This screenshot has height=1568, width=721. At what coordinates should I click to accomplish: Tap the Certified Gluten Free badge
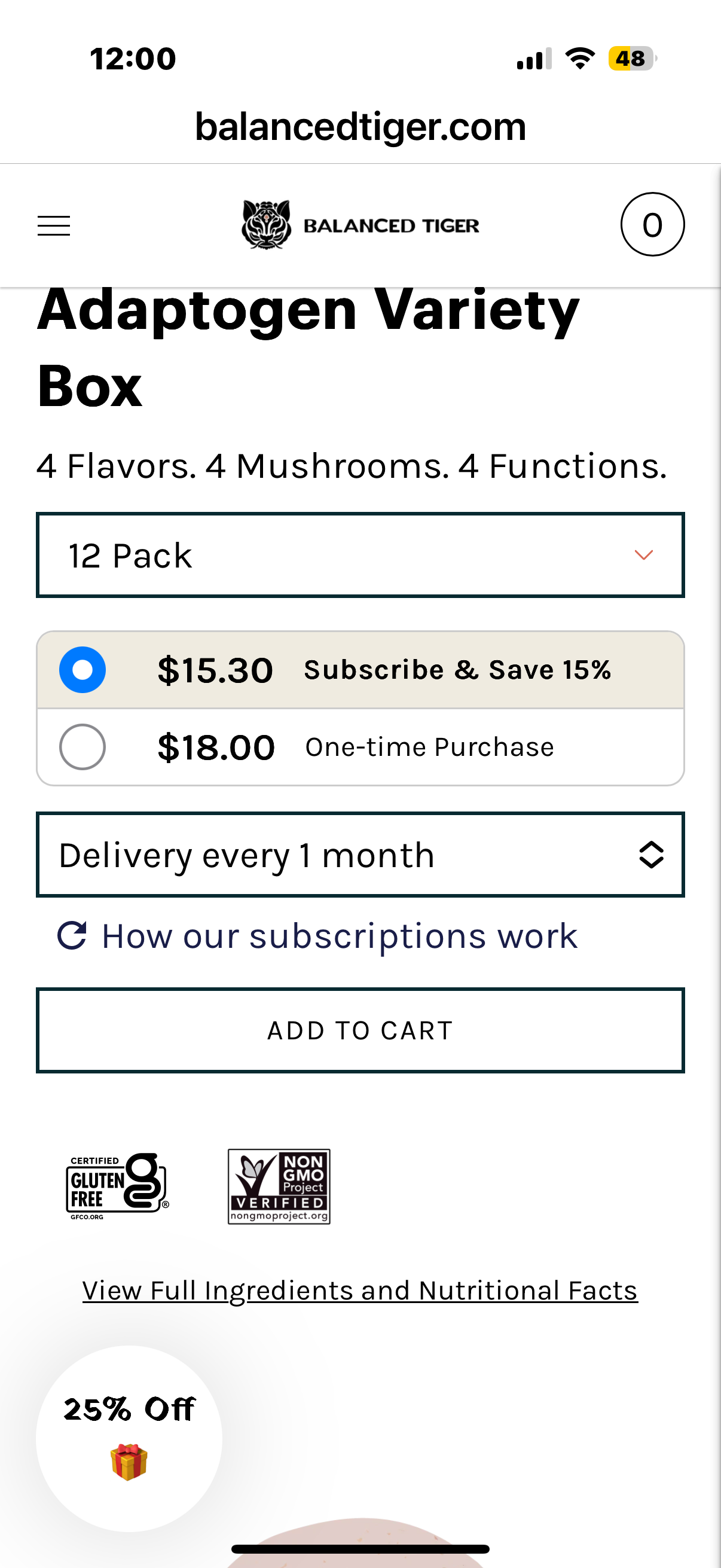tap(117, 1186)
